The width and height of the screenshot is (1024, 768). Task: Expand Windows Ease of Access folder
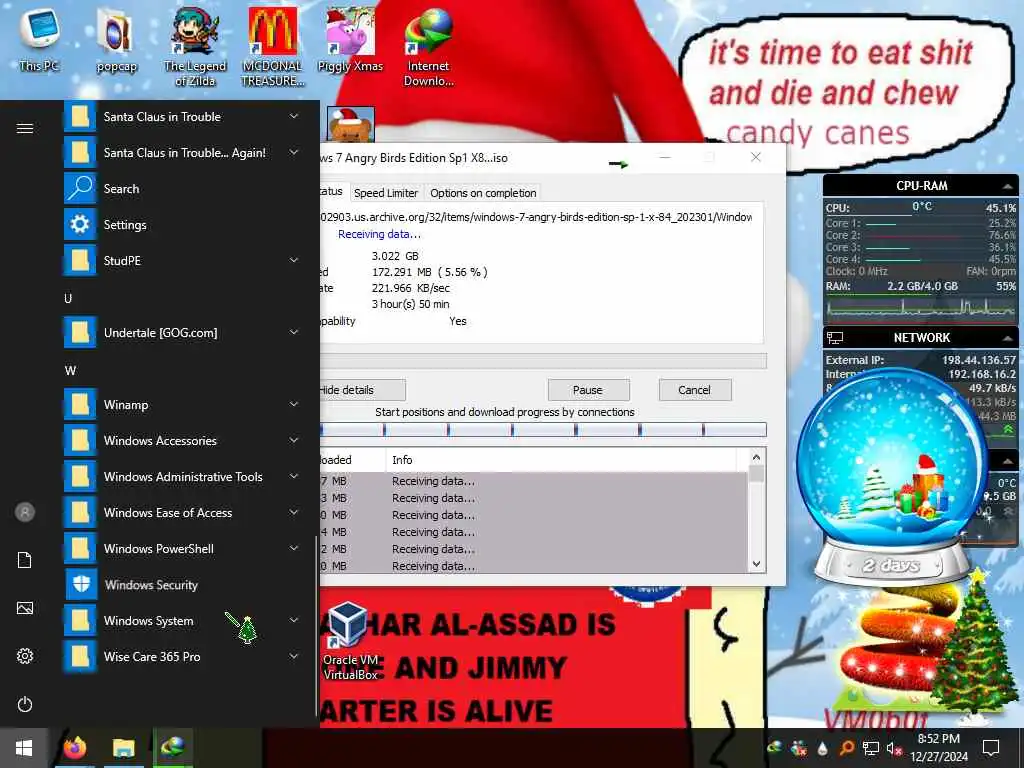coord(294,512)
